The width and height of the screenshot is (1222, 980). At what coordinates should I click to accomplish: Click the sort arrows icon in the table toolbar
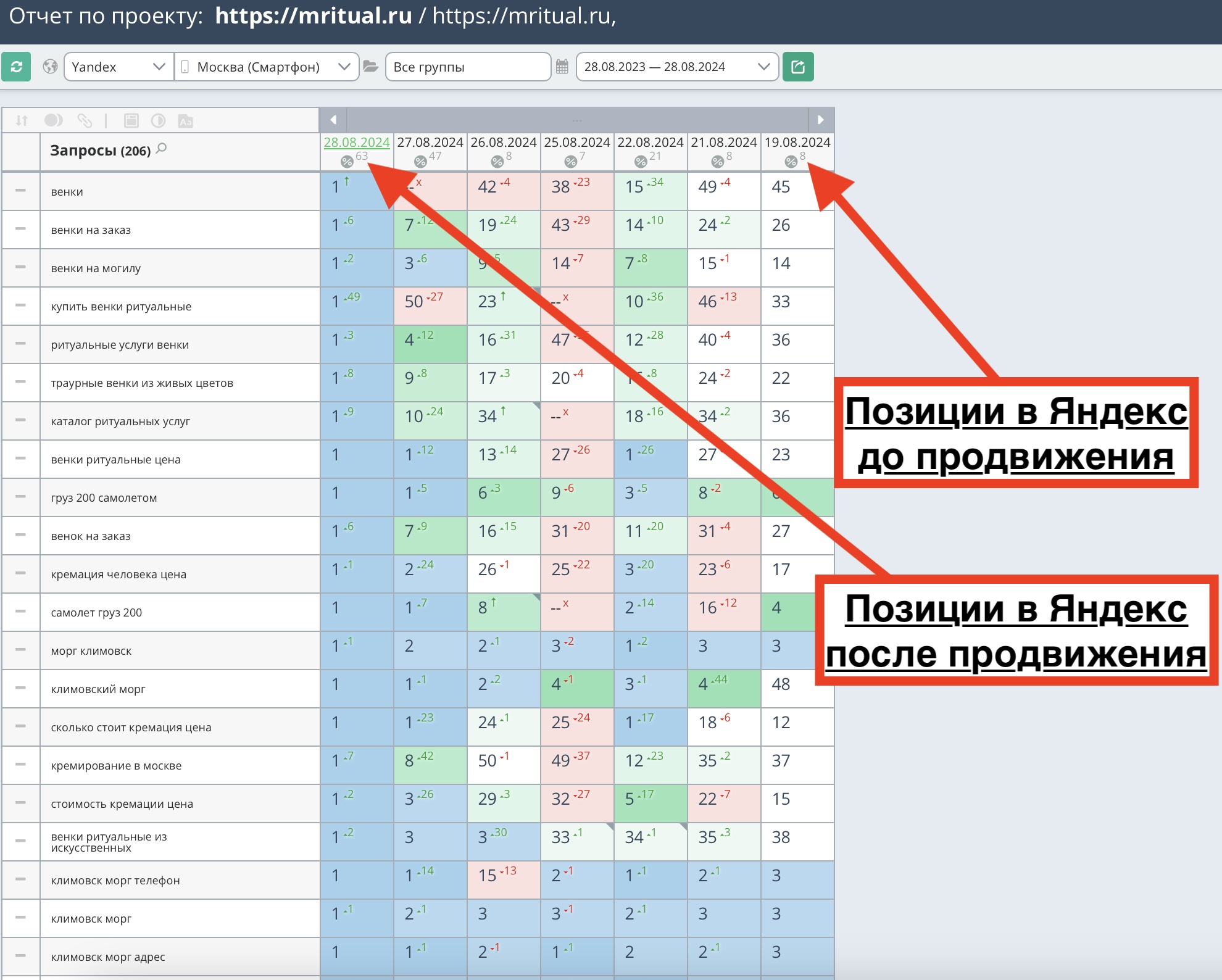[x=22, y=121]
